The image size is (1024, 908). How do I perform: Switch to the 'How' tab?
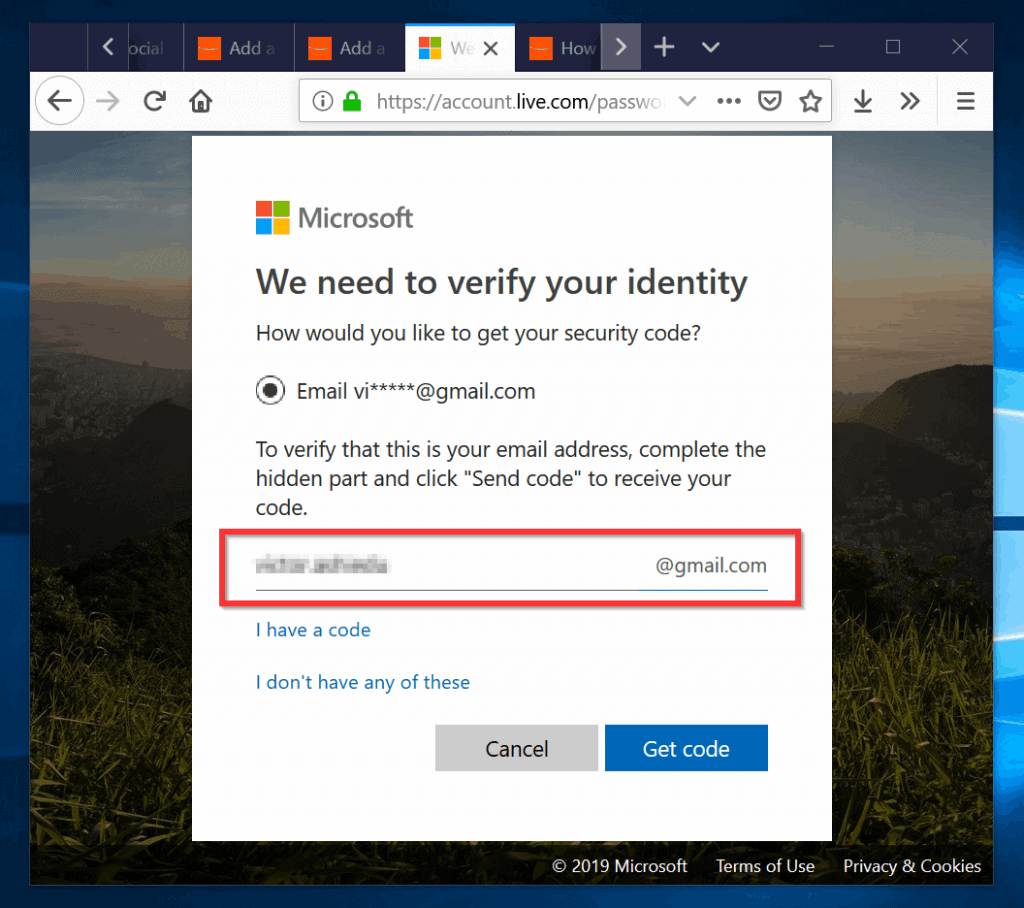[x=558, y=48]
